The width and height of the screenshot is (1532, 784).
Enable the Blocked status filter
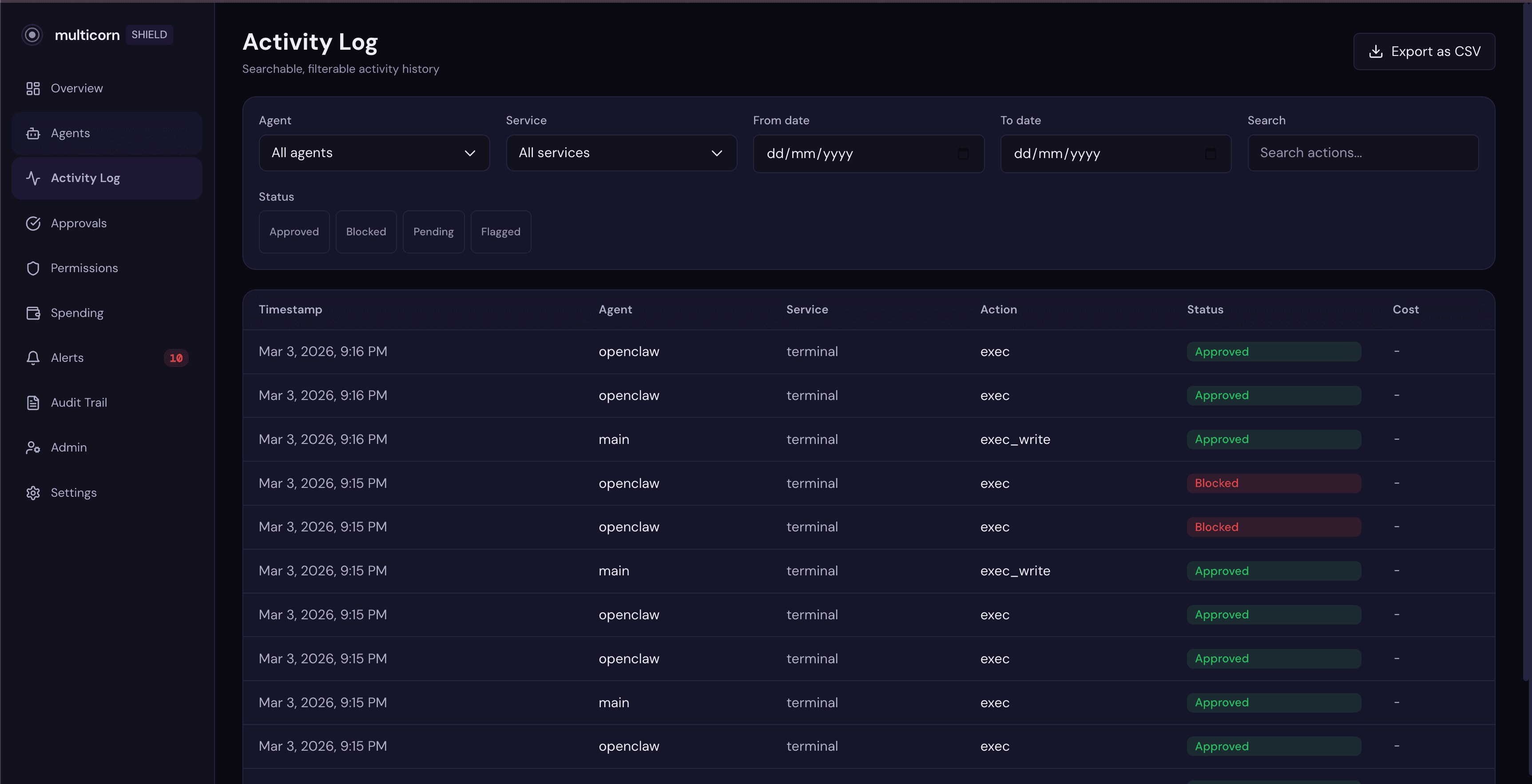(366, 232)
